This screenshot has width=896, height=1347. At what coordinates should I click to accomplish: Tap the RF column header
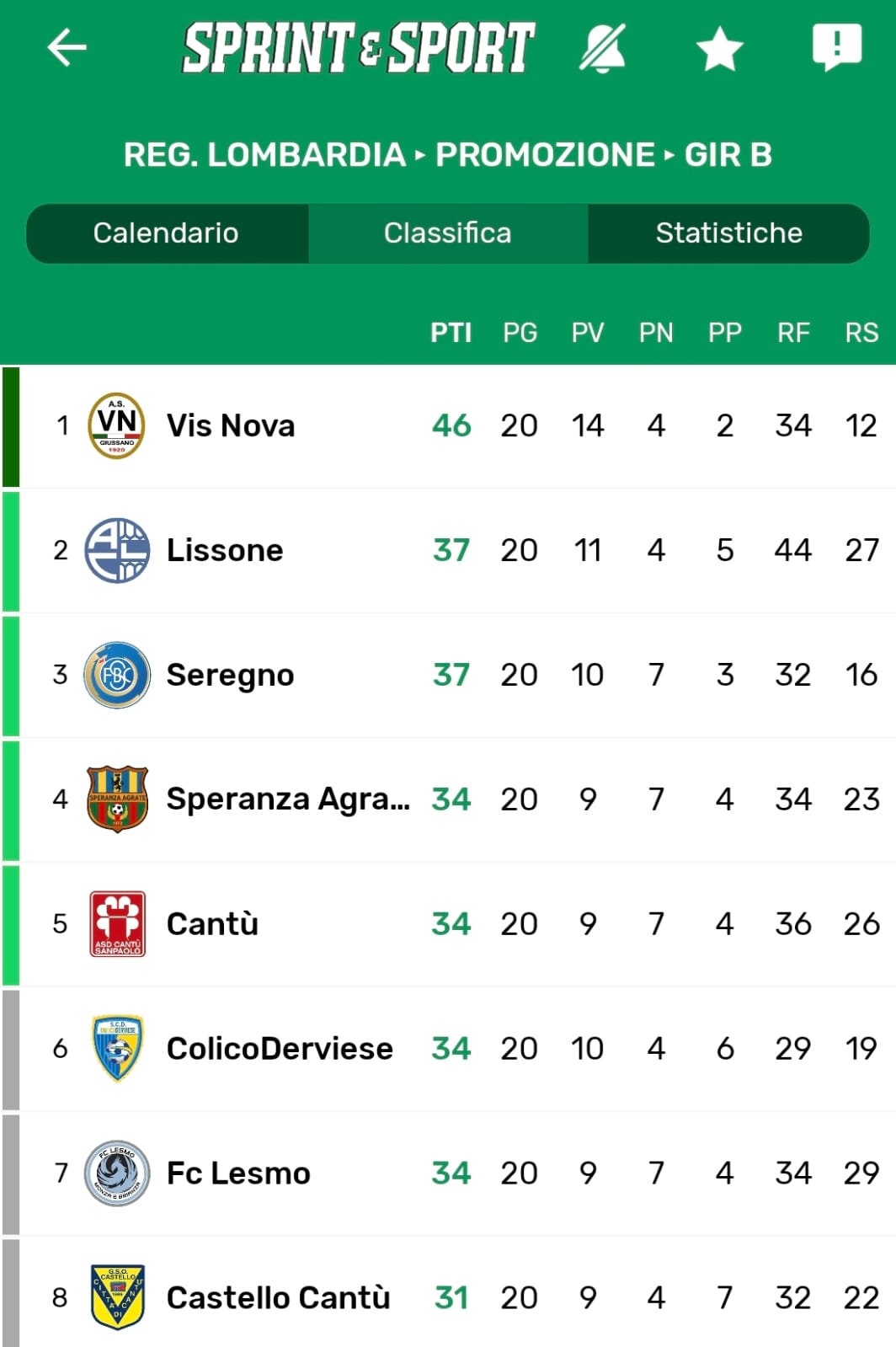click(793, 333)
